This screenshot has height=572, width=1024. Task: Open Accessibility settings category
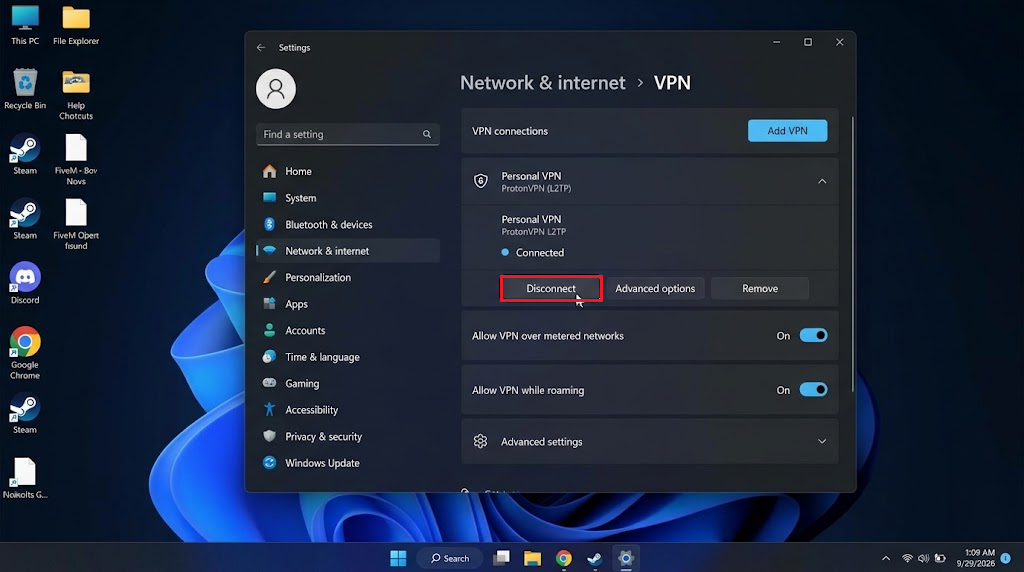pyautogui.click(x=348, y=410)
